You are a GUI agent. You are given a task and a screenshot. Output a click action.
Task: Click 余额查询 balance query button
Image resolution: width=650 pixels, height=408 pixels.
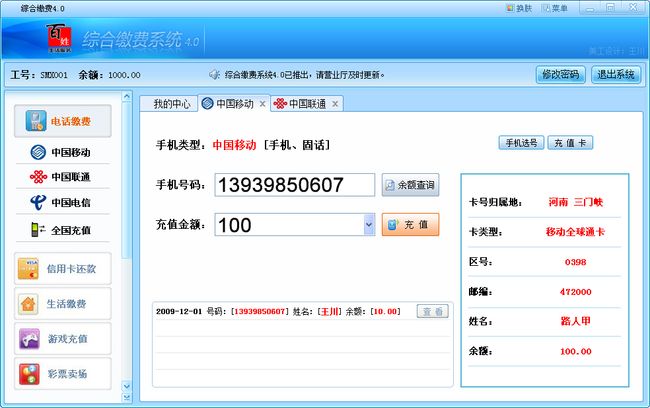(x=410, y=185)
